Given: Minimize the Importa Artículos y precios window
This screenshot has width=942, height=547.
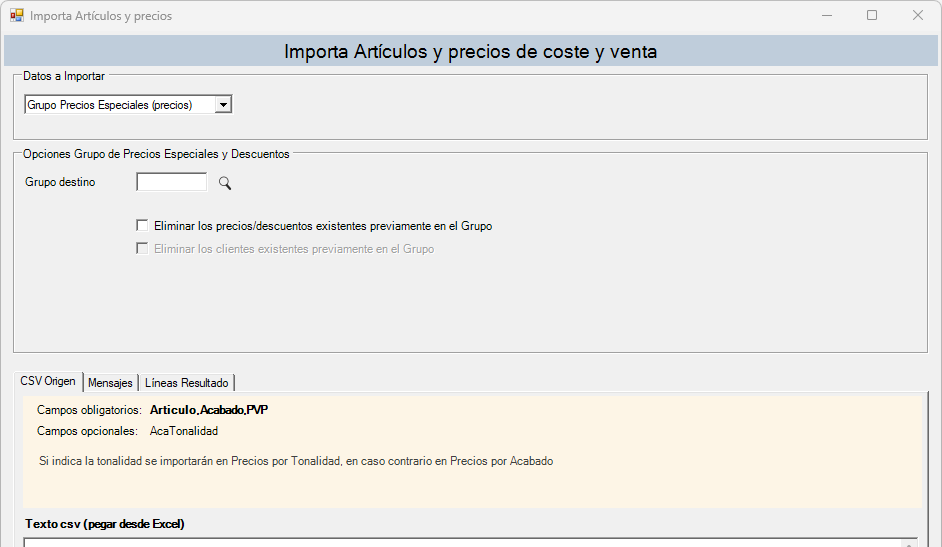Looking at the screenshot, I should 827,16.
